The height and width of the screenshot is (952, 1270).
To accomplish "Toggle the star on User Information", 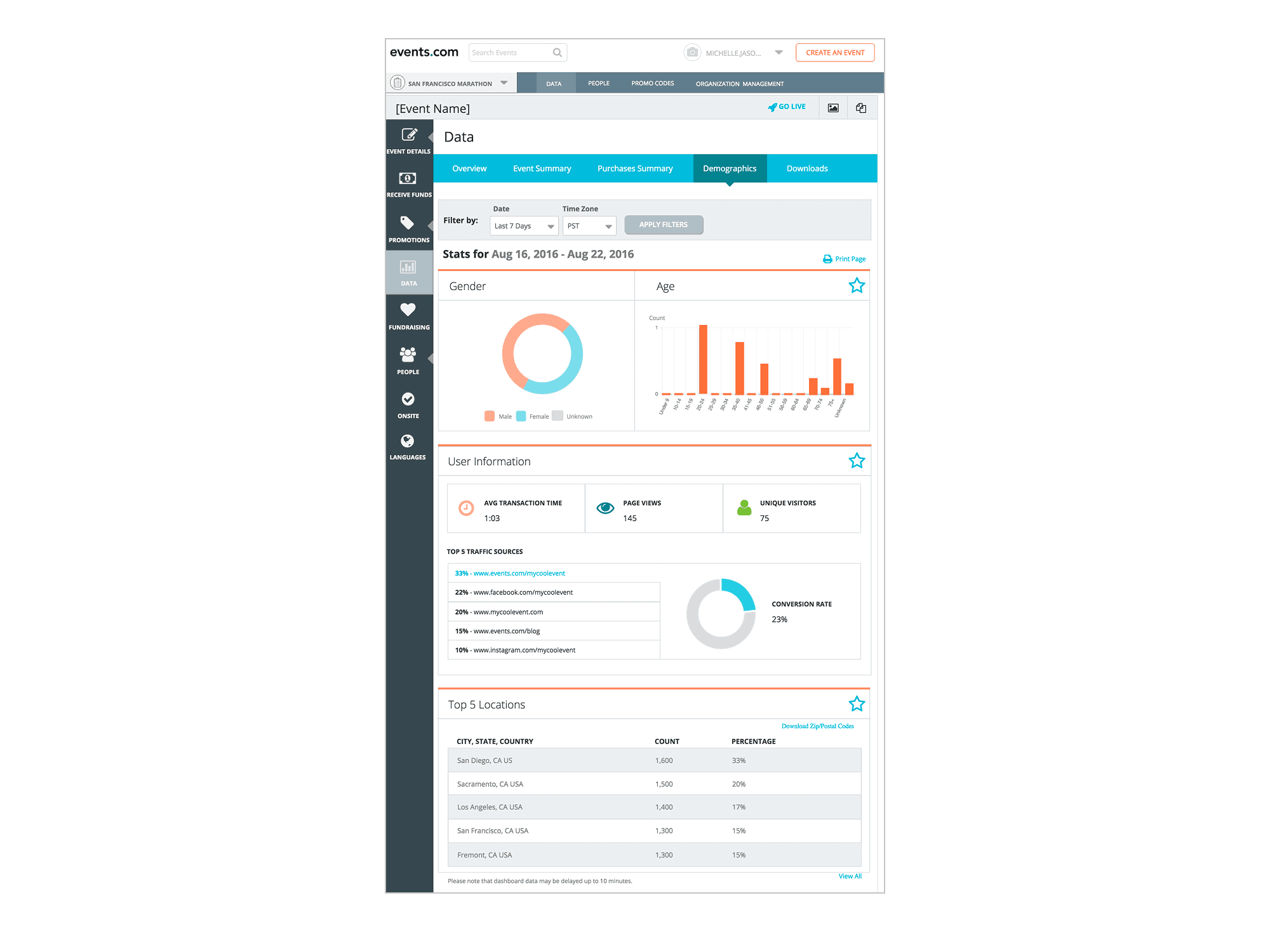I will pos(857,461).
